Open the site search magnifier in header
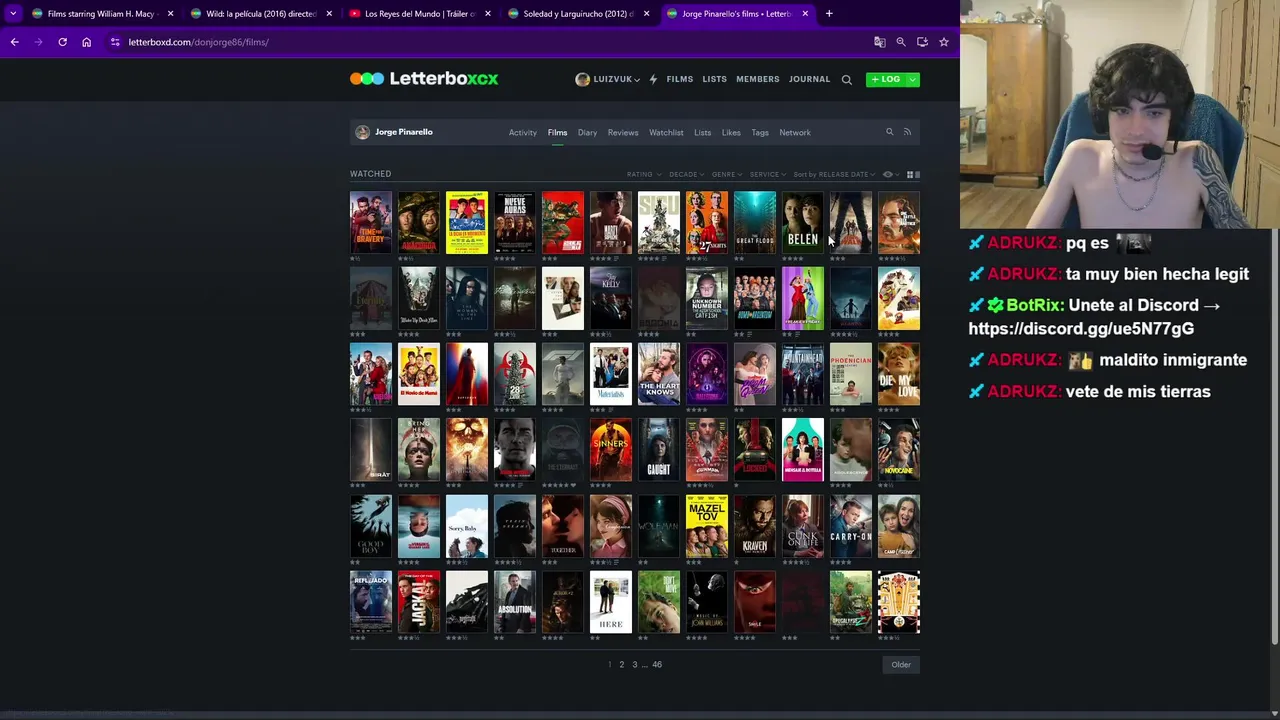 click(846, 79)
